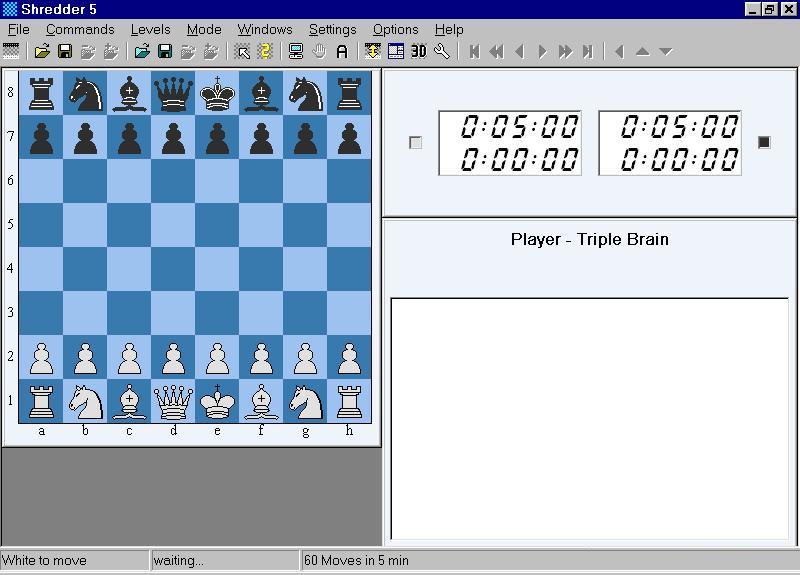The image size is (800, 575).
Task: Click the white pawn on e2
Action: (x=217, y=357)
